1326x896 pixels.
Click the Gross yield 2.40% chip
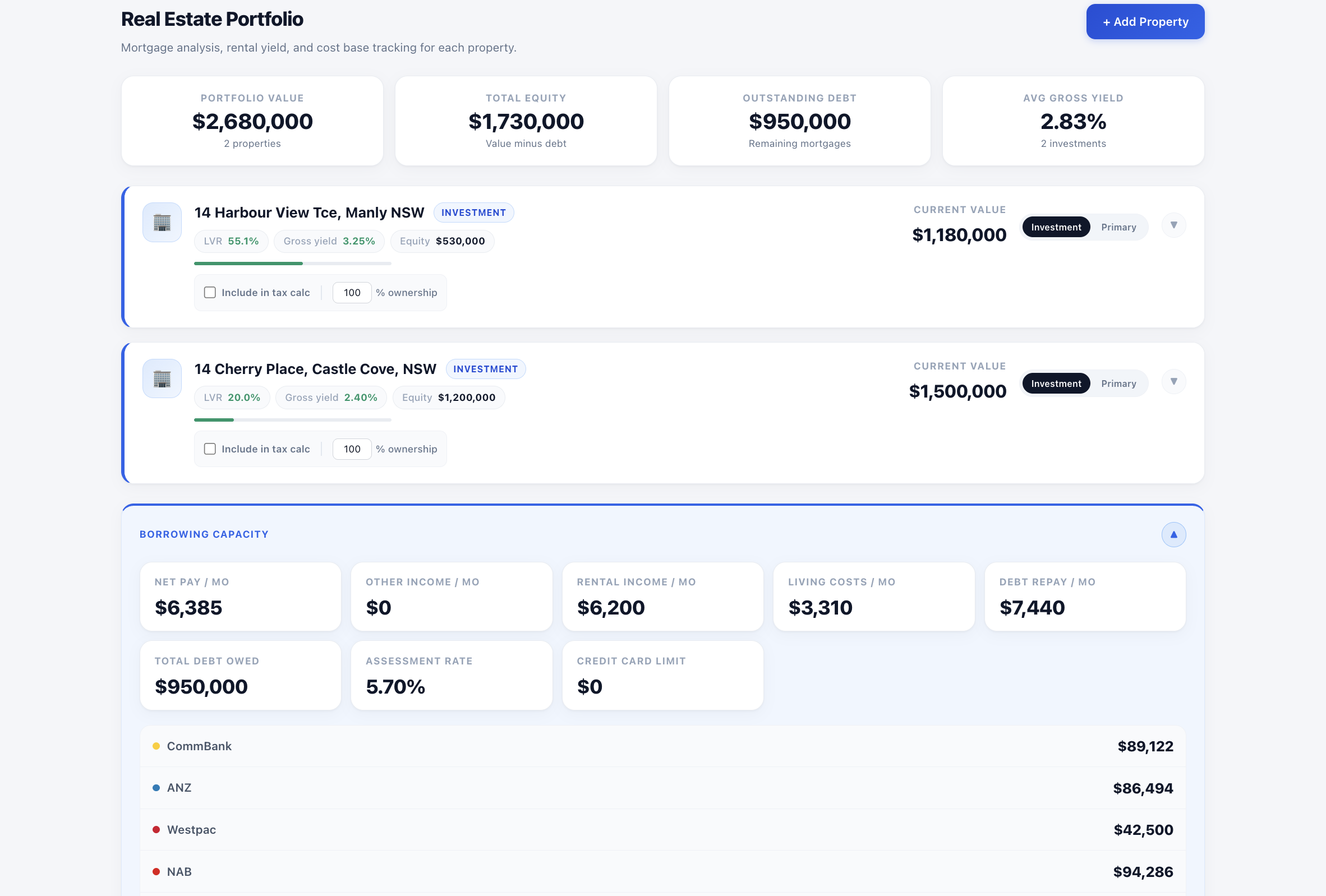pyautogui.click(x=331, y=398)
